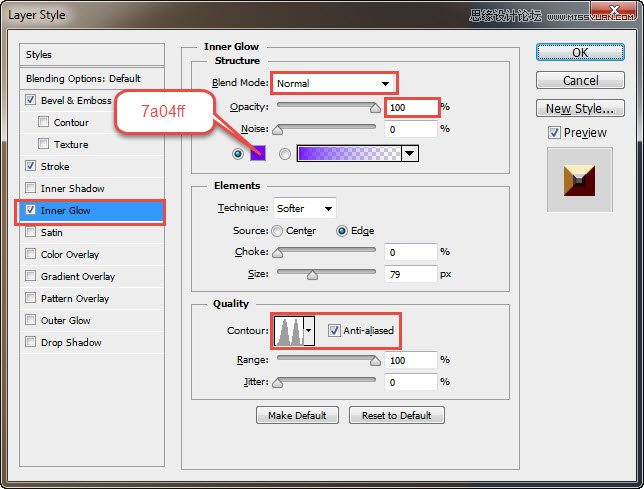Toggle the Stroke checkbox
Screen dimensions: 644x489
[x=30, y=166]
